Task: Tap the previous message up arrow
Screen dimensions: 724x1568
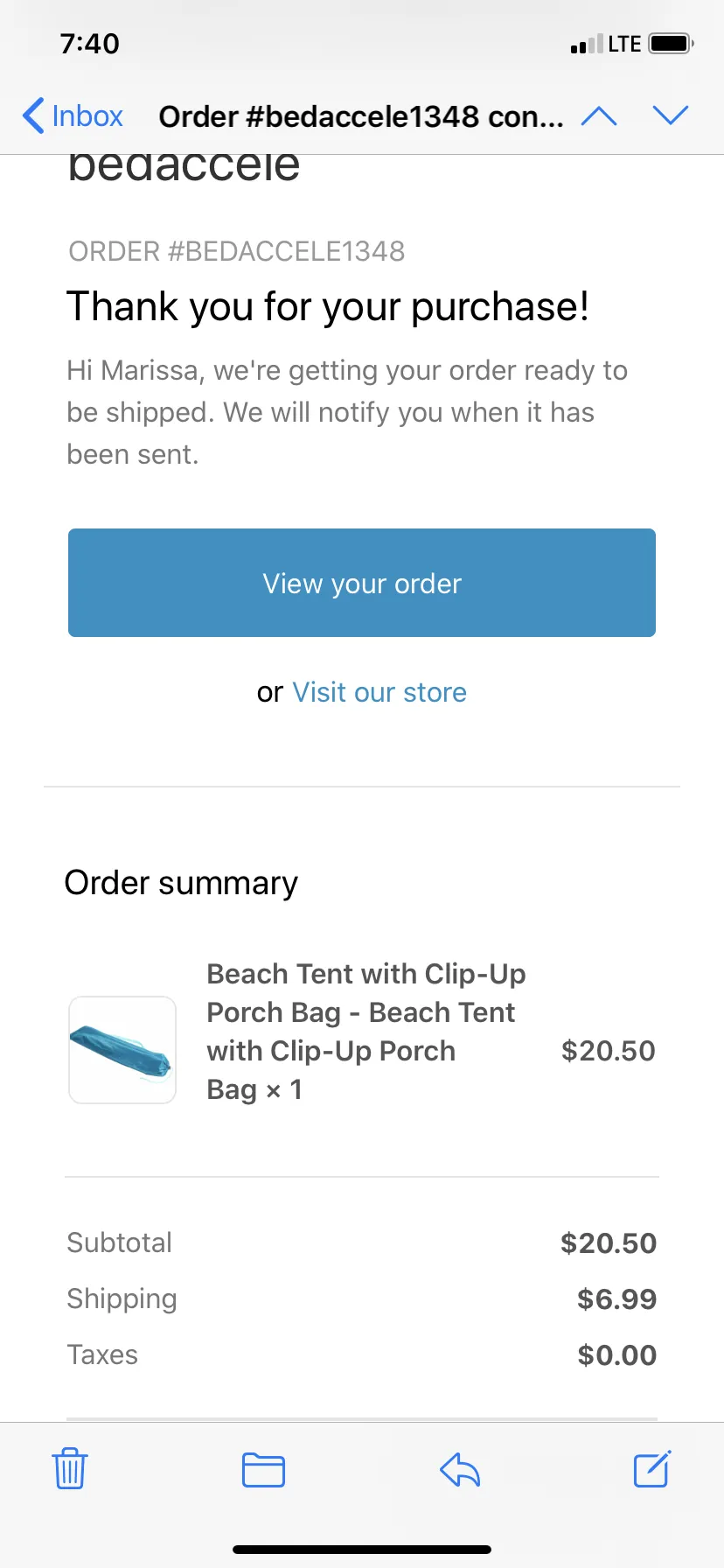Action: tap(599, 115)
